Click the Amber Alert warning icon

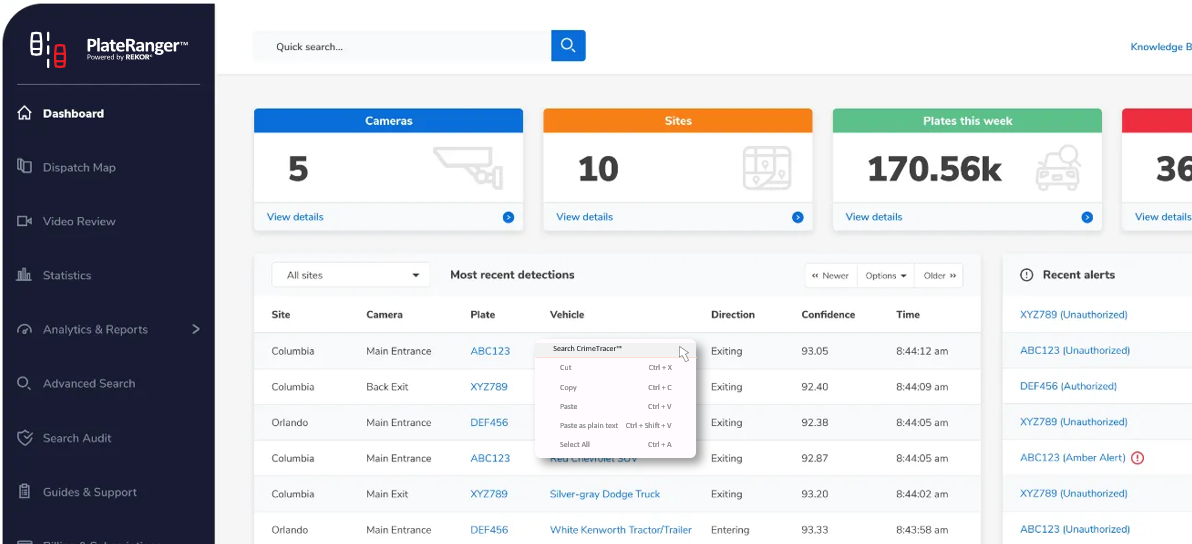pyautogui.click(x=1137, y=458)
